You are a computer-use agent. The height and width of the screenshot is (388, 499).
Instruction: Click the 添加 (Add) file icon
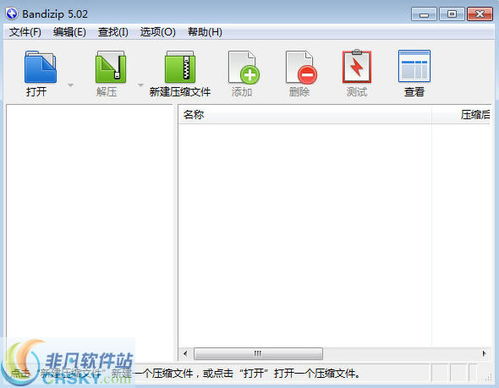pyautogui.click(x=243, y=67)
